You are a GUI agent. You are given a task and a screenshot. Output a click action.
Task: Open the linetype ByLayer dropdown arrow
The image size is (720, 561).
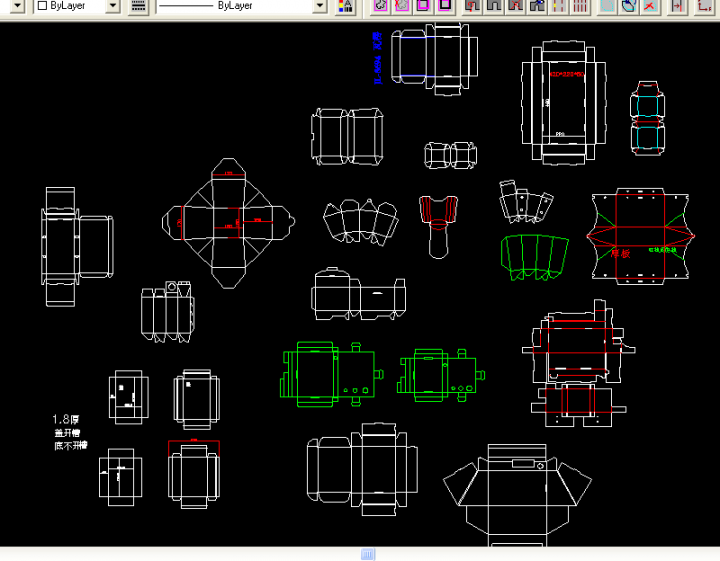click(x=319, y=6)
